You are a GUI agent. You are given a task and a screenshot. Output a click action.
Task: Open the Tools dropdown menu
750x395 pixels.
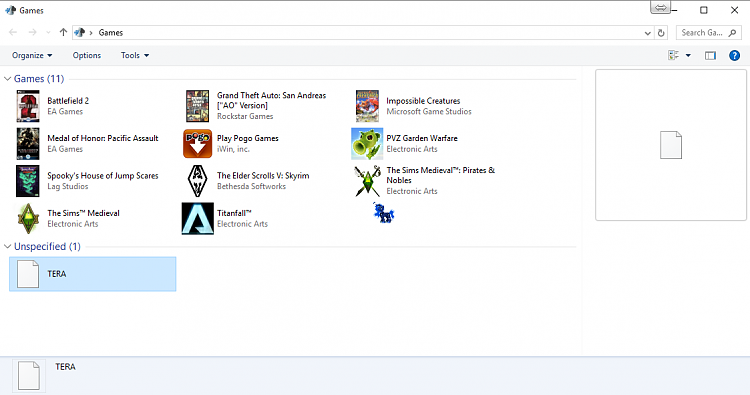(135, 55)
